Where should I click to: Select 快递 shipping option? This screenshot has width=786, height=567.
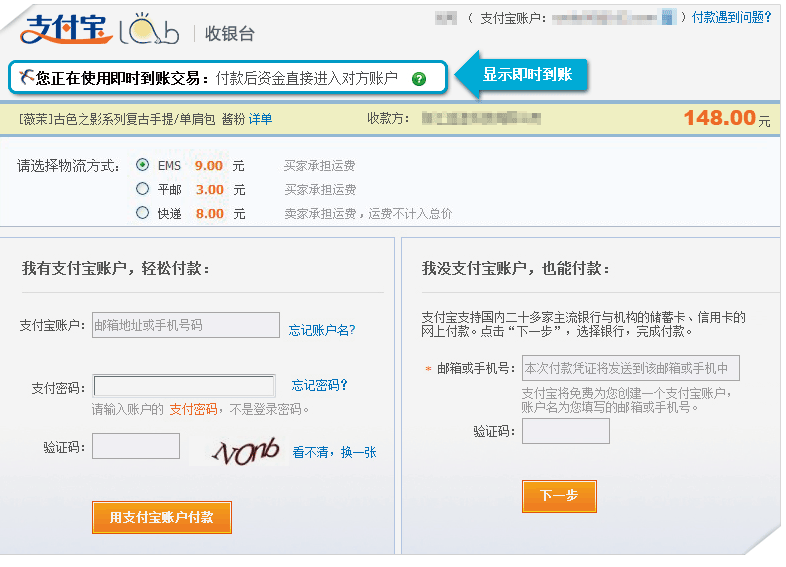(x=143, y=213)
